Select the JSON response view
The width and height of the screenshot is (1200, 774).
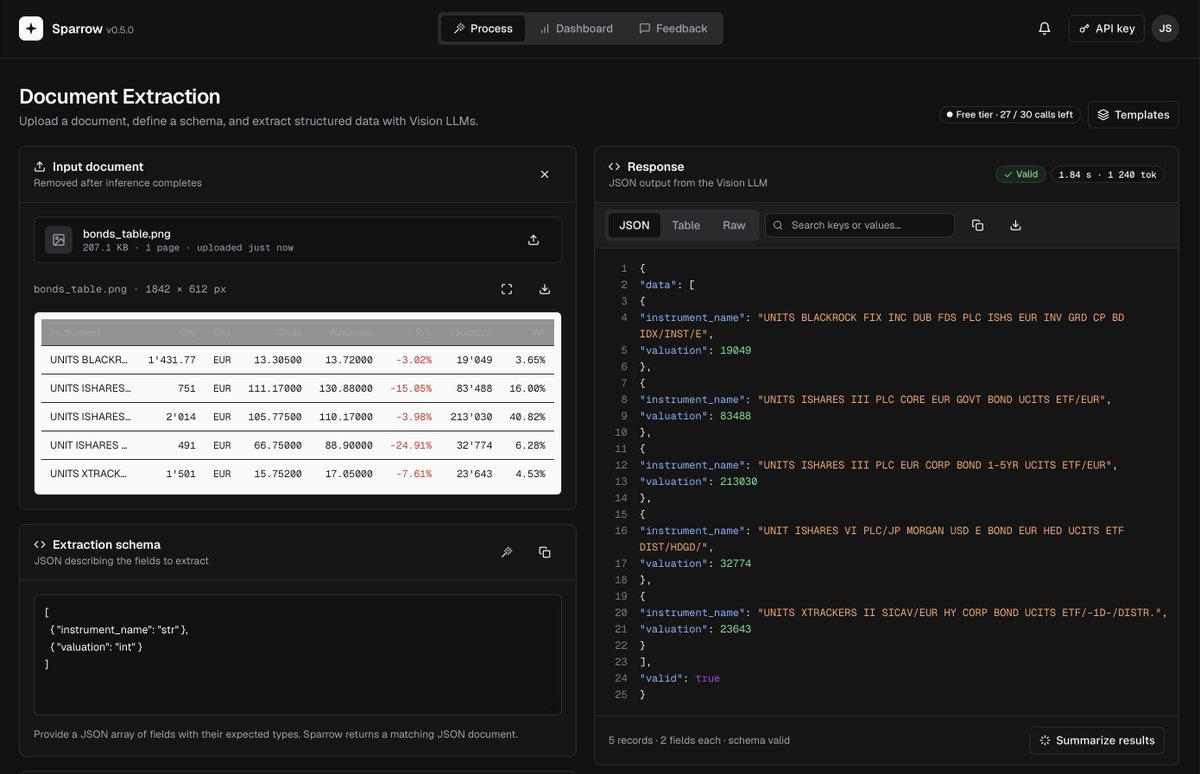634,225
